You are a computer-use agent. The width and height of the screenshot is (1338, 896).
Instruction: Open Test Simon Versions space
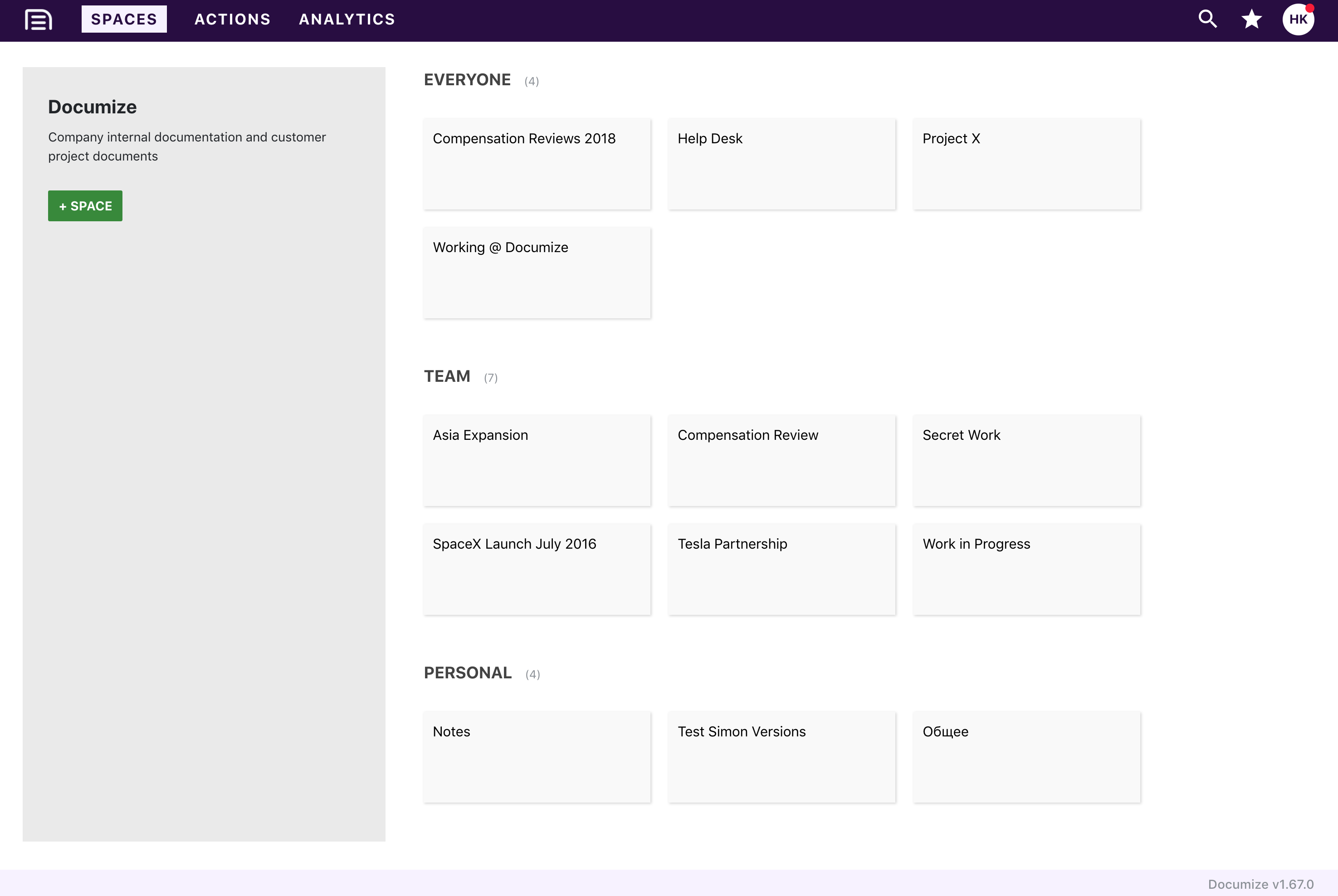point(782,757)
